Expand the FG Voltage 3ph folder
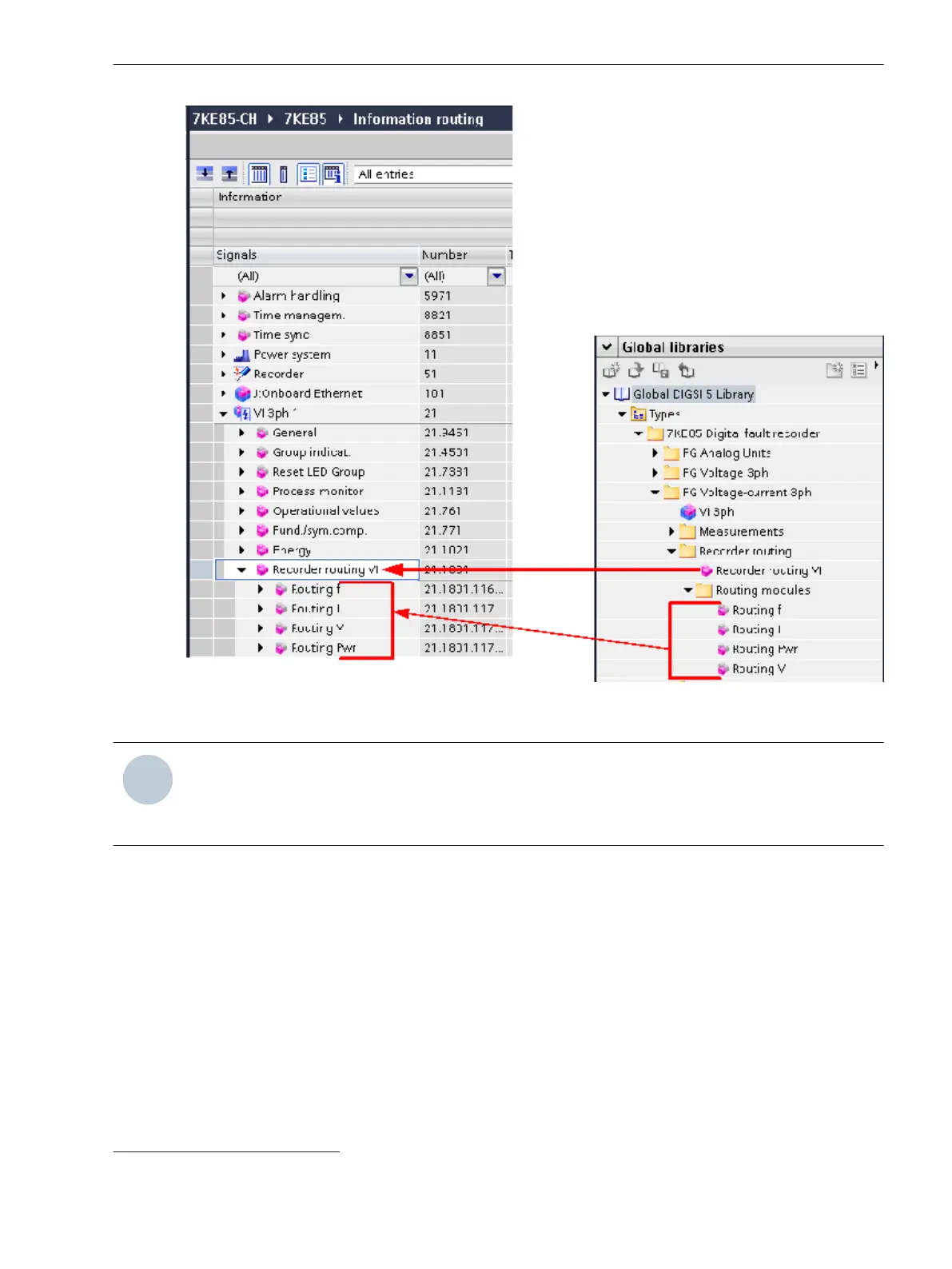This screenshot has height=1269, width=952. pyautogui.click(x=655, y=473)
